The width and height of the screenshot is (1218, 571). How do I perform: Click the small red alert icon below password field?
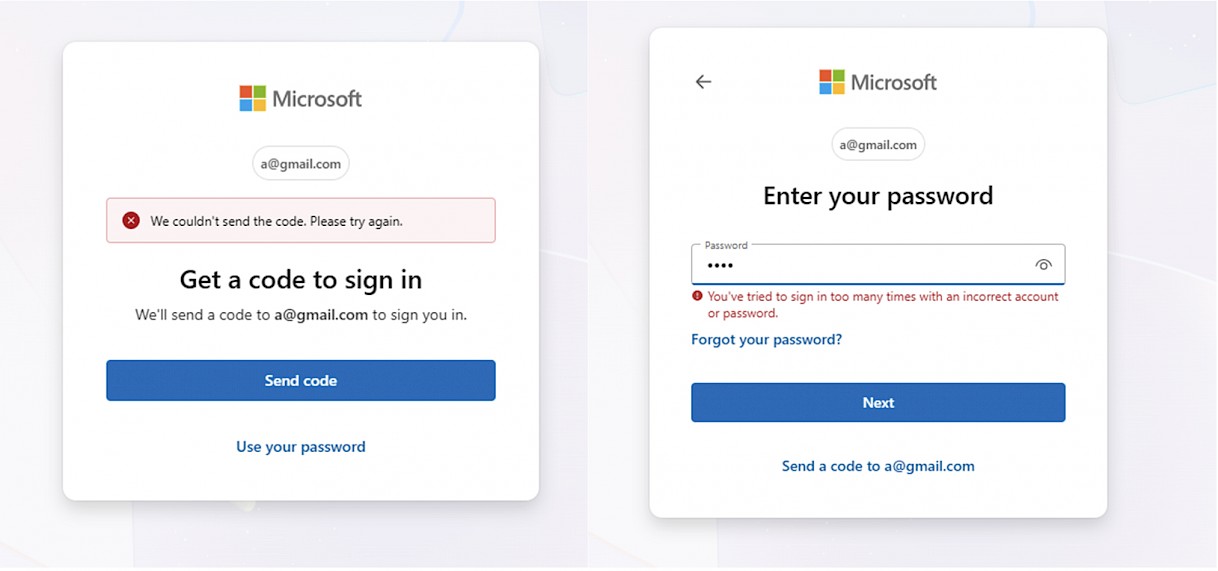(697, 297)
